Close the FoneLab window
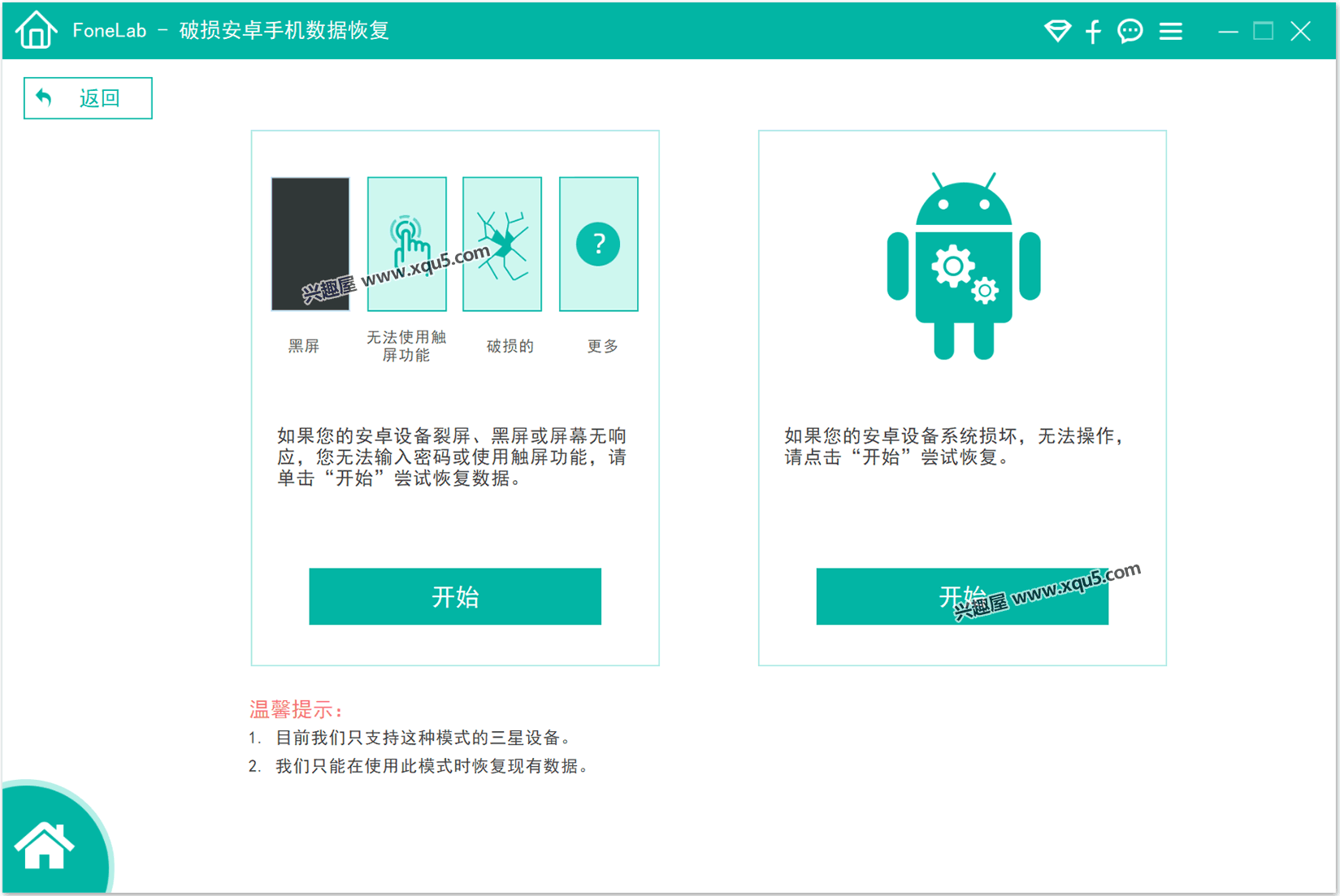This screenshot has width=1340, height=896. click(x=1300, y=31)
